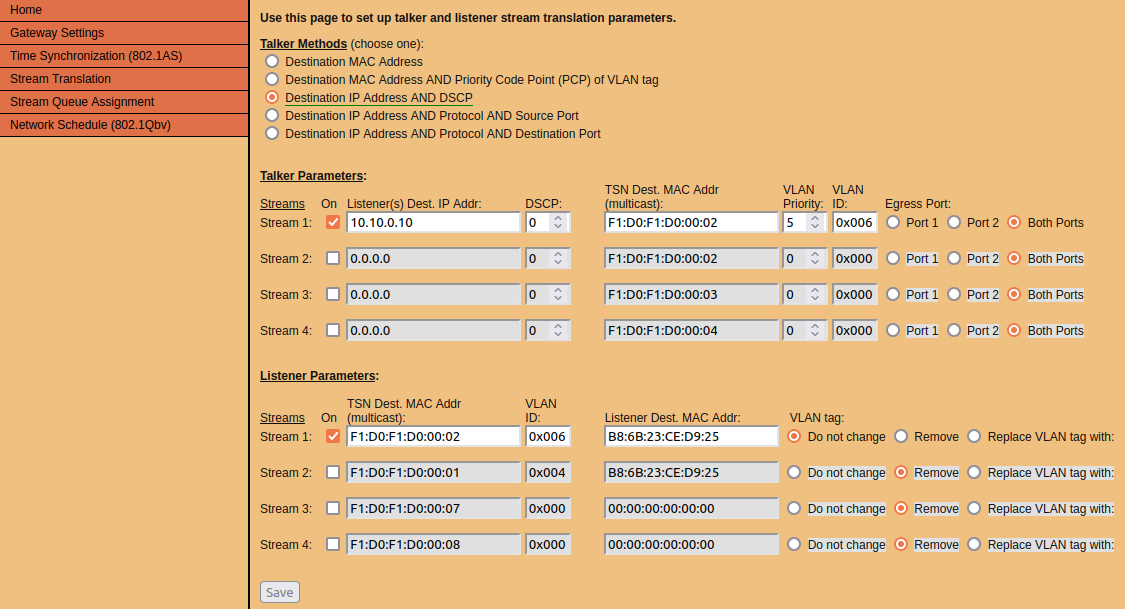1125x609 pixels.
Task: Click Streams header in Listener Parameters
Action: [283, 417]
